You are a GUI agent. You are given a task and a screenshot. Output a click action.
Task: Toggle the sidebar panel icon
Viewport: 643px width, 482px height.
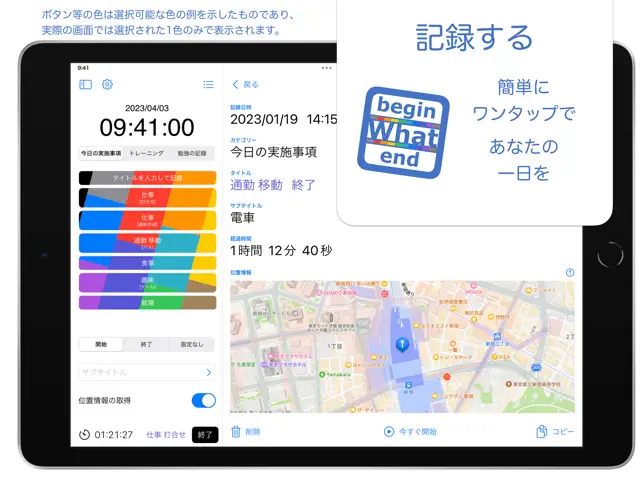(85, 85)
